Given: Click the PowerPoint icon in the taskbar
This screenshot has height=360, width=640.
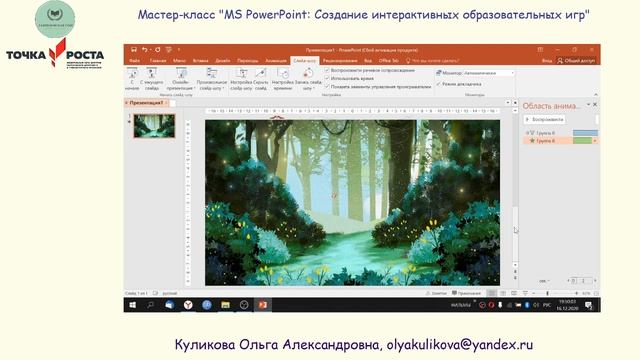Looking at the screenshot, I should tap(262, 305).
